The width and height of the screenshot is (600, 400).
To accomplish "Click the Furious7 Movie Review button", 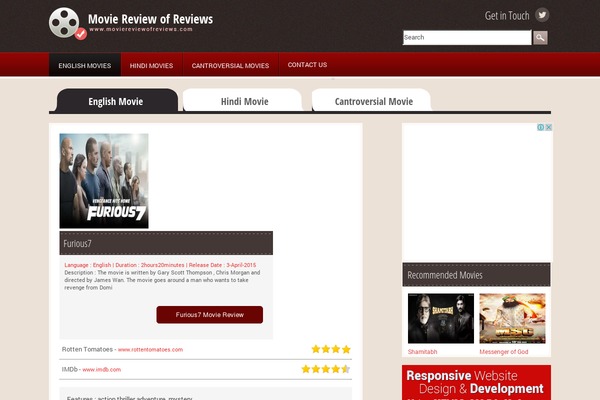I will (x=210, y=315).
